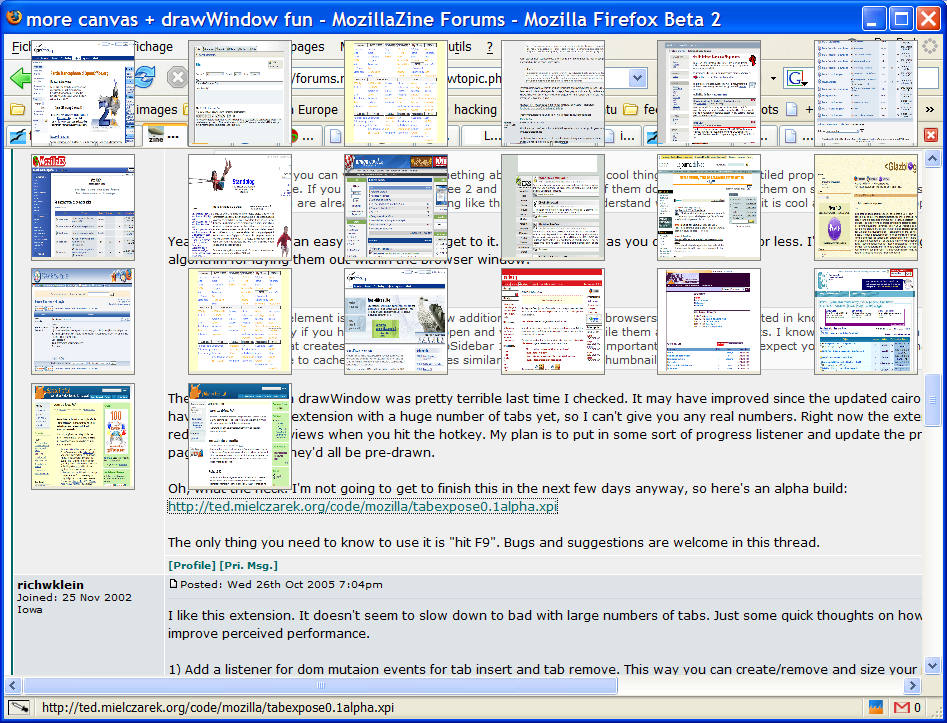This screenshot has height=723, width=947.
Task: Click the green Back arrow
Action: click(x=19, y=78)
